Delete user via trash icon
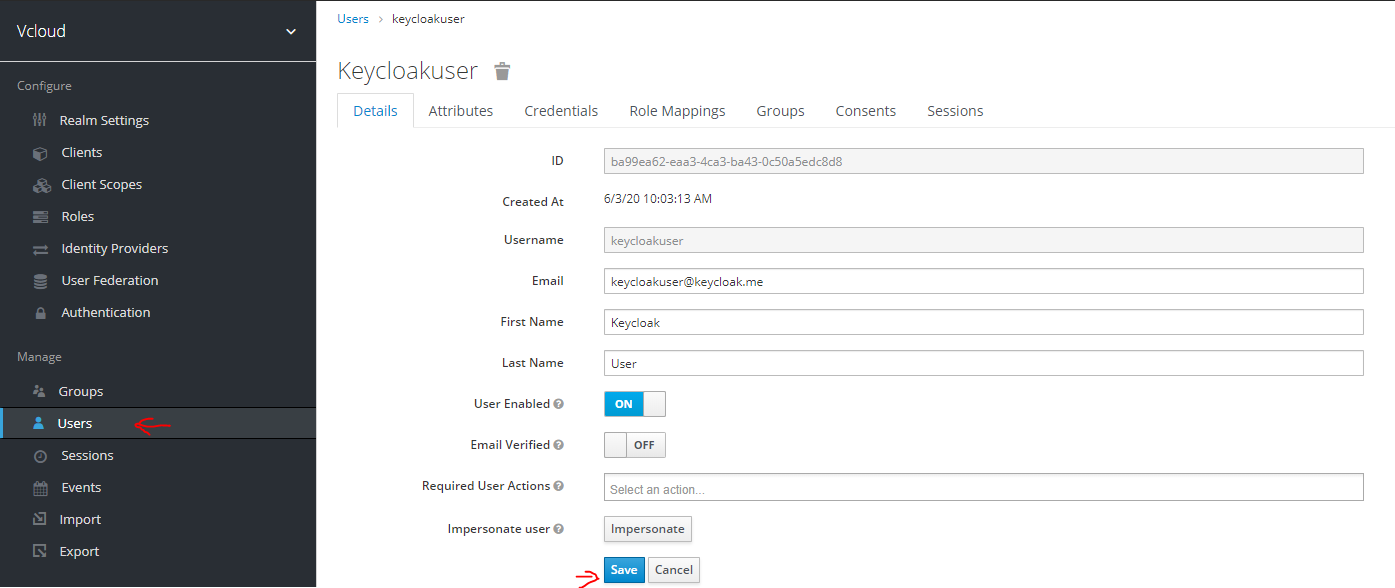The height and width of the screenshot is (588, 1395). click(502, 71)
